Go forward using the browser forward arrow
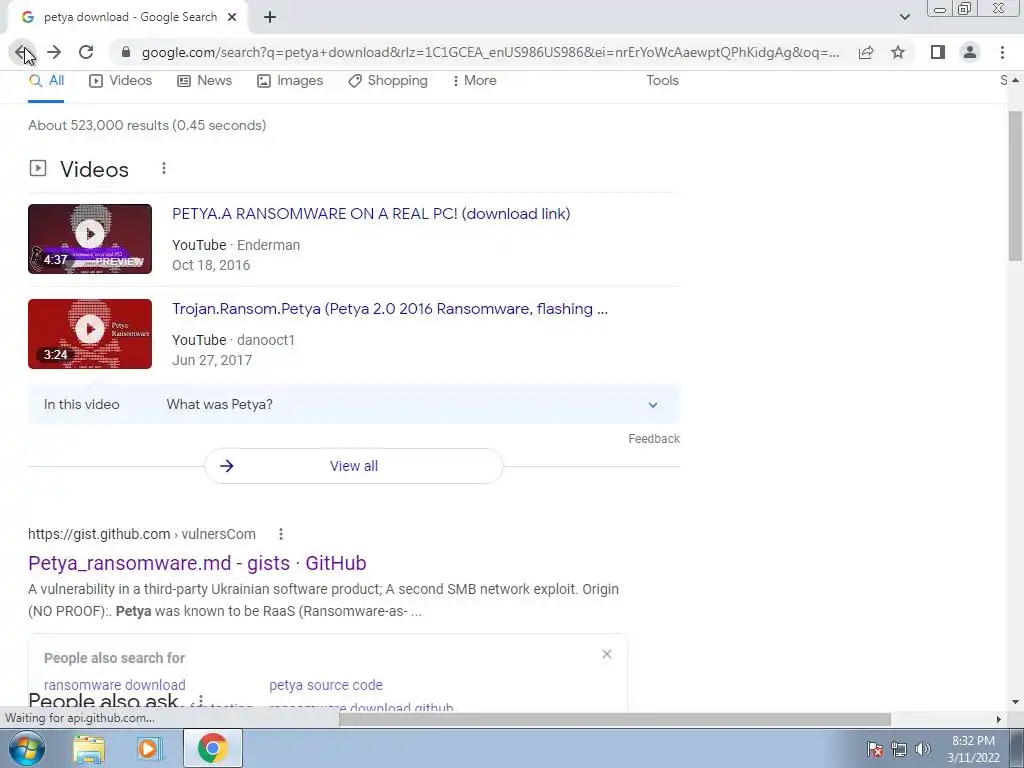1024x768 pixels. (54, 52)
